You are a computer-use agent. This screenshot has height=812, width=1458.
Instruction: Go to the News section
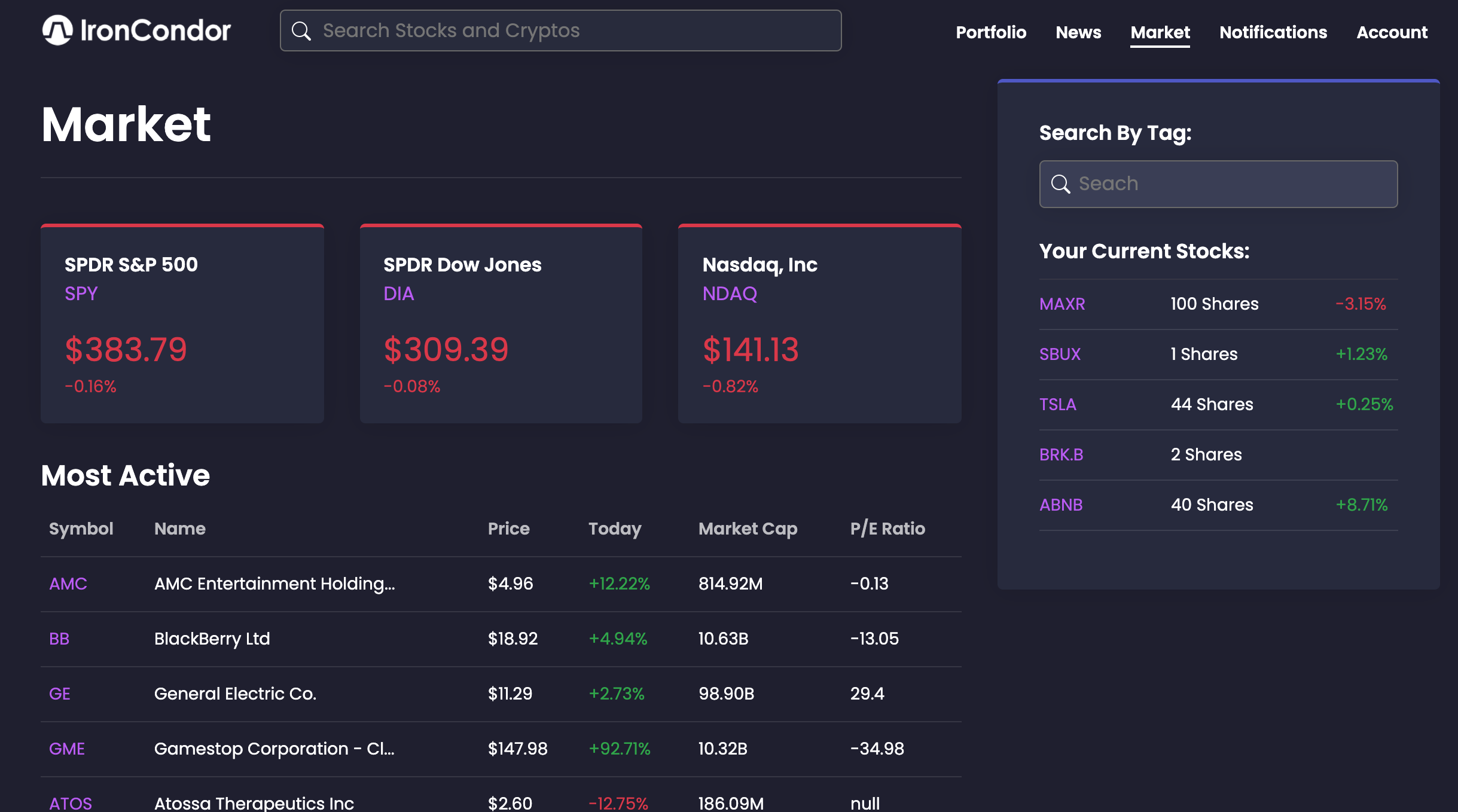(x=1078, y=32)
